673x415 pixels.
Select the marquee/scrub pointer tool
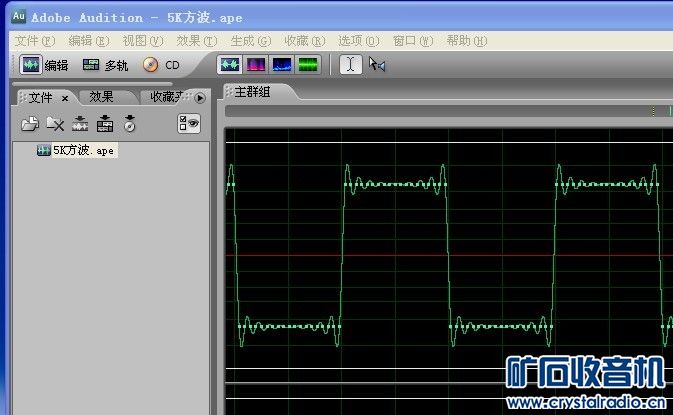[x=376, y=65]
